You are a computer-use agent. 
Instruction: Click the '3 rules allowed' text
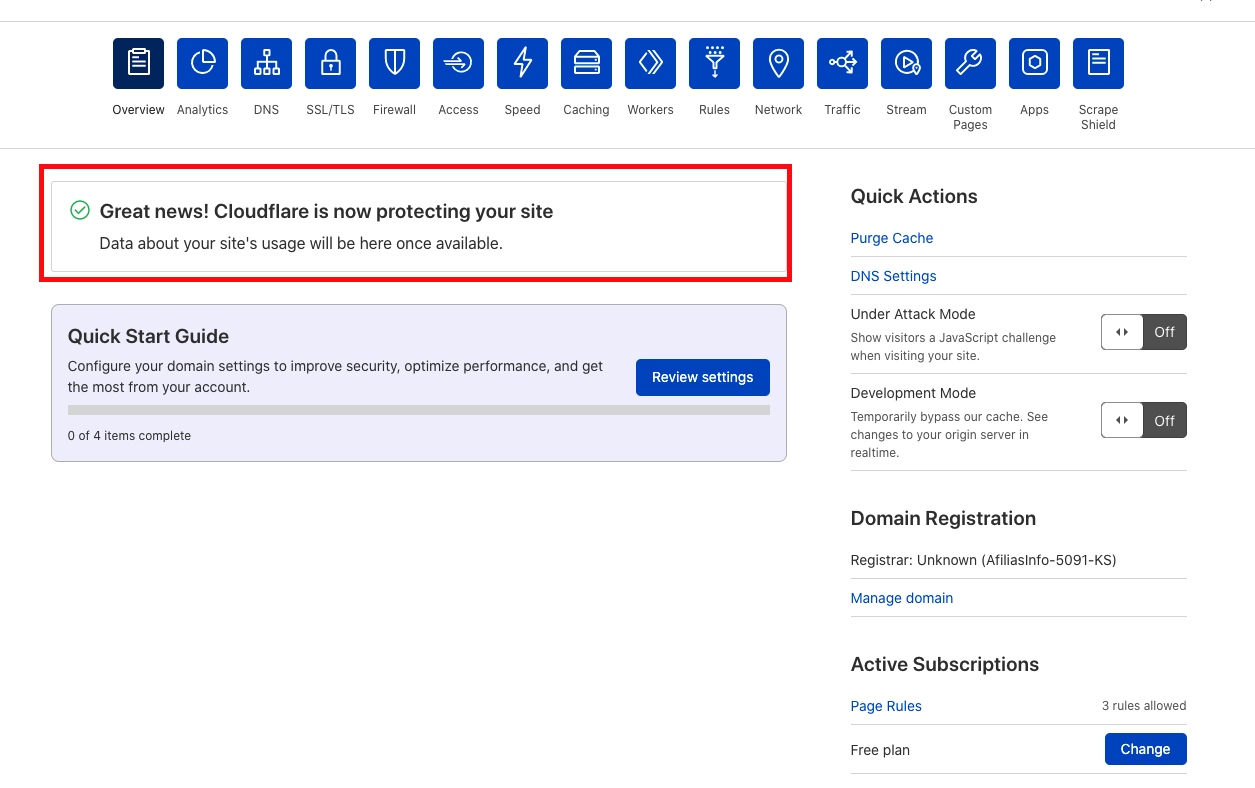pos(1144,706)
